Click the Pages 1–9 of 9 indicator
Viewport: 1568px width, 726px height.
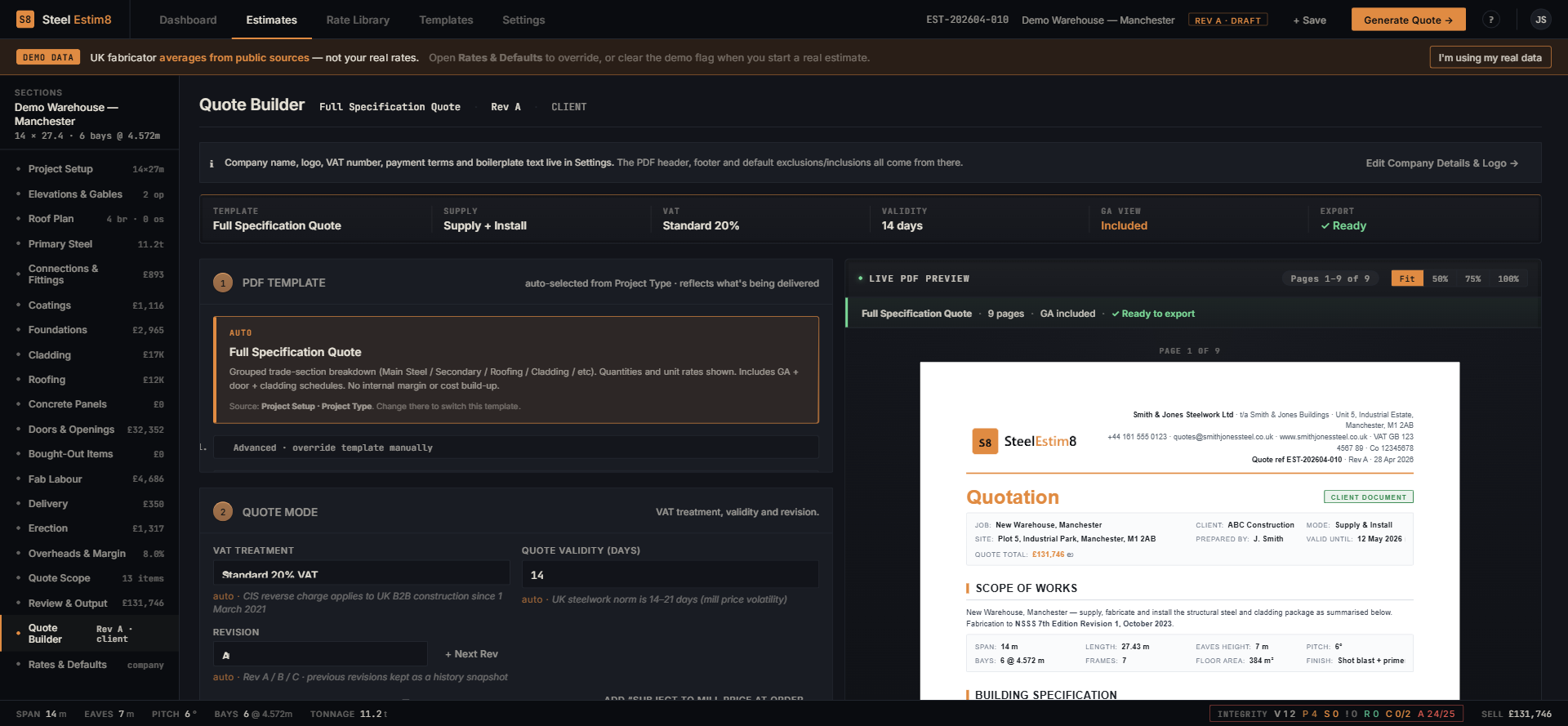pyautogui.click(x=1330, y=278)
